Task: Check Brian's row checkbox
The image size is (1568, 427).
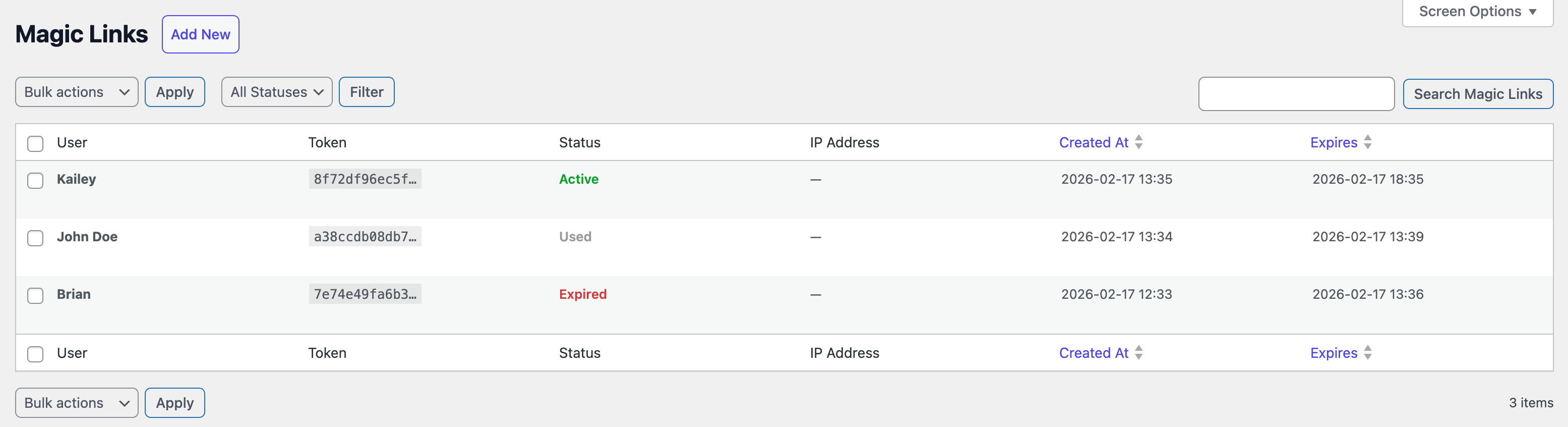Action: [x=35, y=295]
